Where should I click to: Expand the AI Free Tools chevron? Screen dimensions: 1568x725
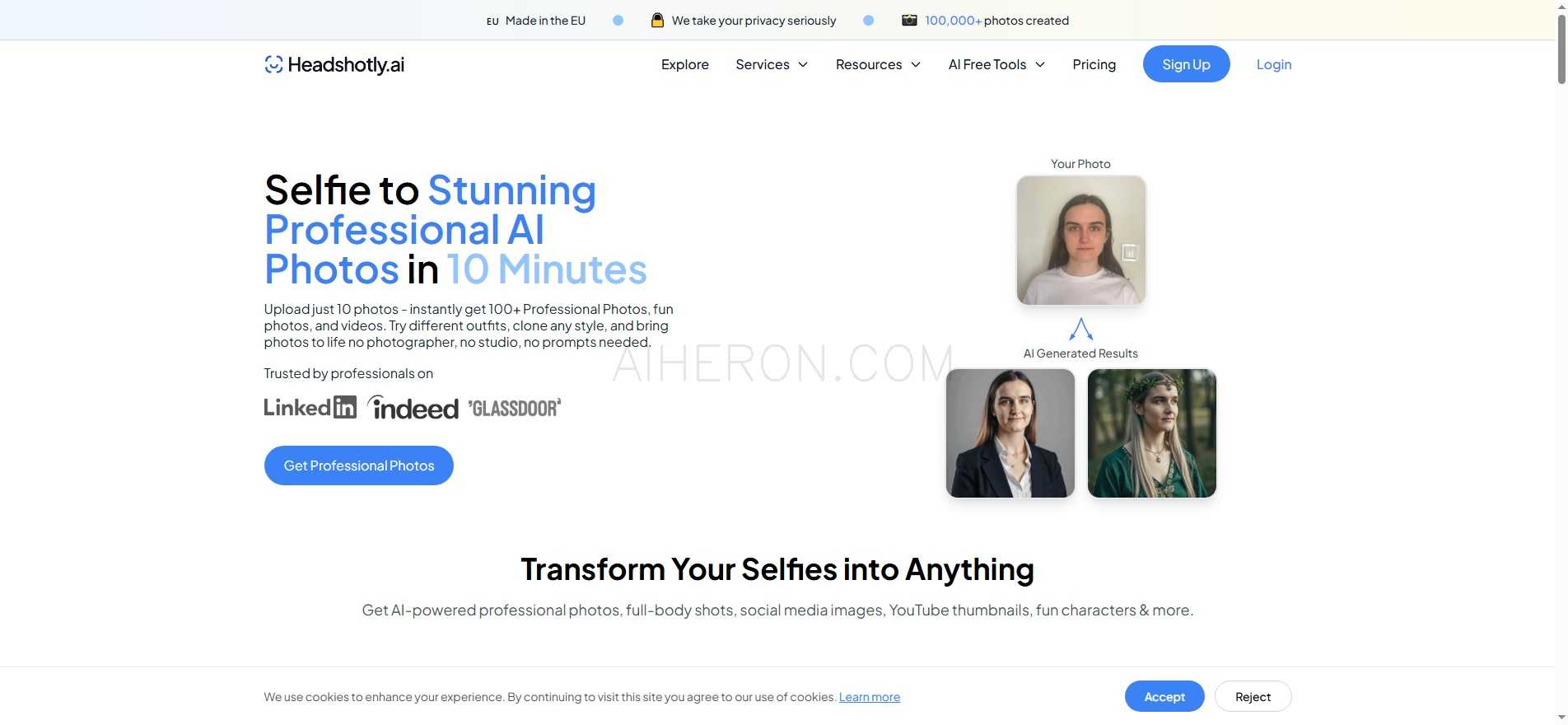tap(1040, 64)
